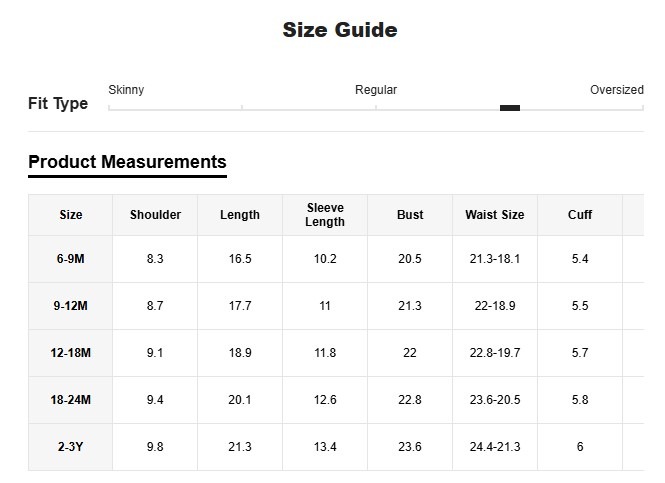Select the 9-12M size row label

pyautogui.click(x=71, y=306)
